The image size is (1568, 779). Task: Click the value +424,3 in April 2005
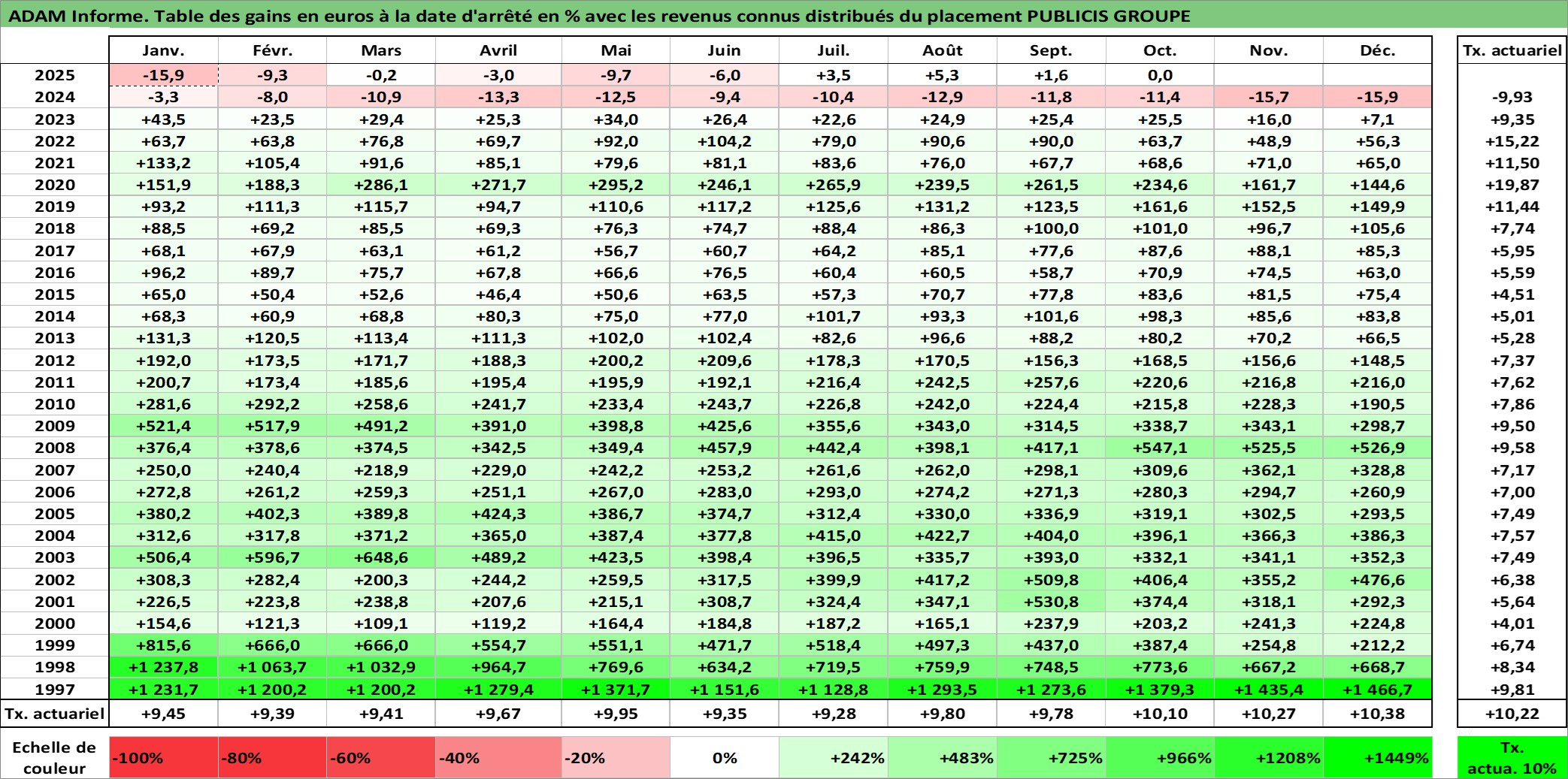498,514
